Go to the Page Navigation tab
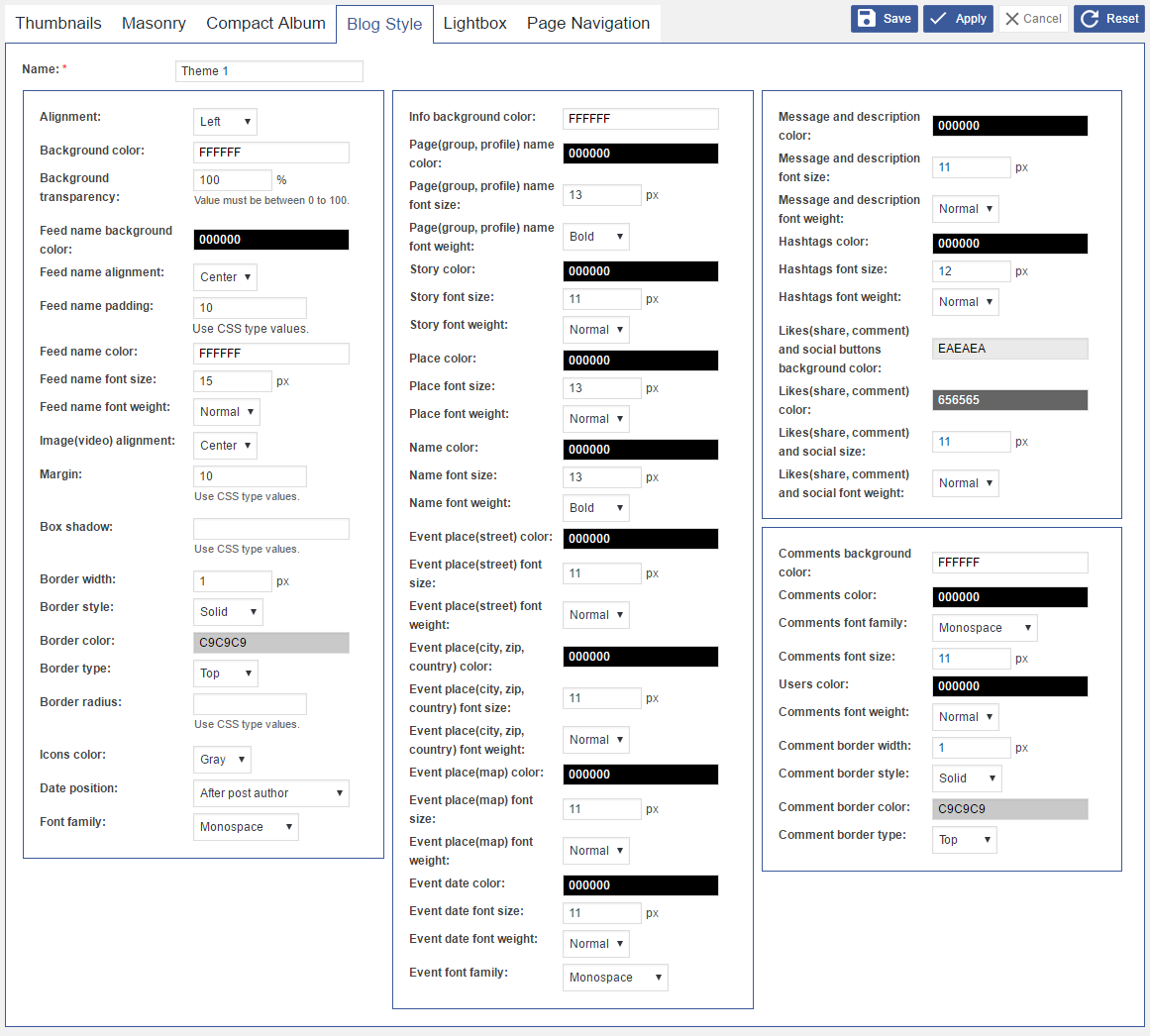 click(588, 23)
